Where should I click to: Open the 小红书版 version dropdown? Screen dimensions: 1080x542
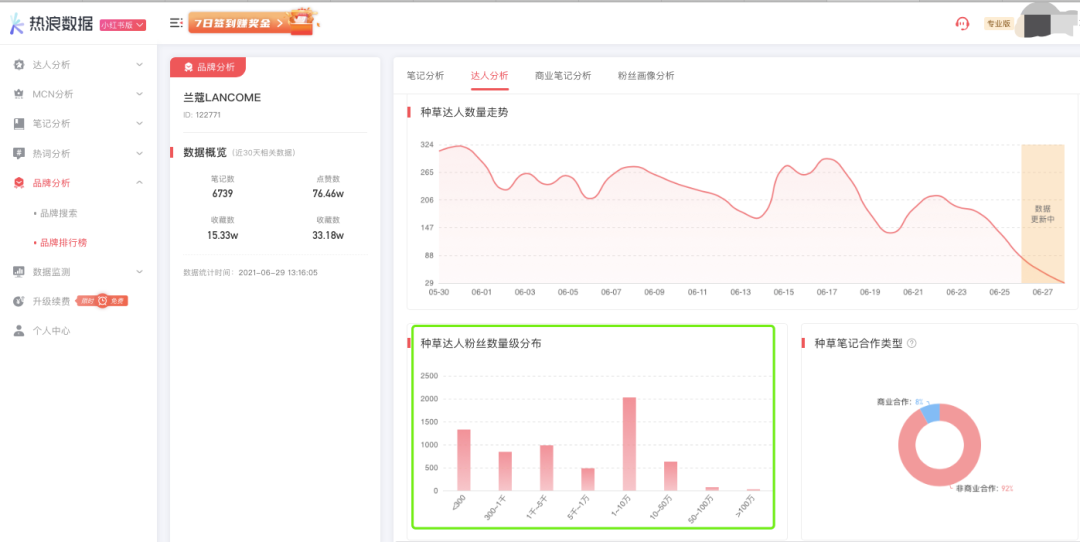[123, 25]
